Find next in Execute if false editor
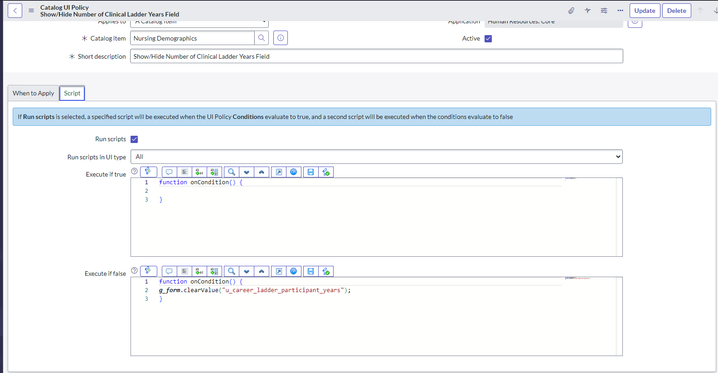 click(246, 271)
